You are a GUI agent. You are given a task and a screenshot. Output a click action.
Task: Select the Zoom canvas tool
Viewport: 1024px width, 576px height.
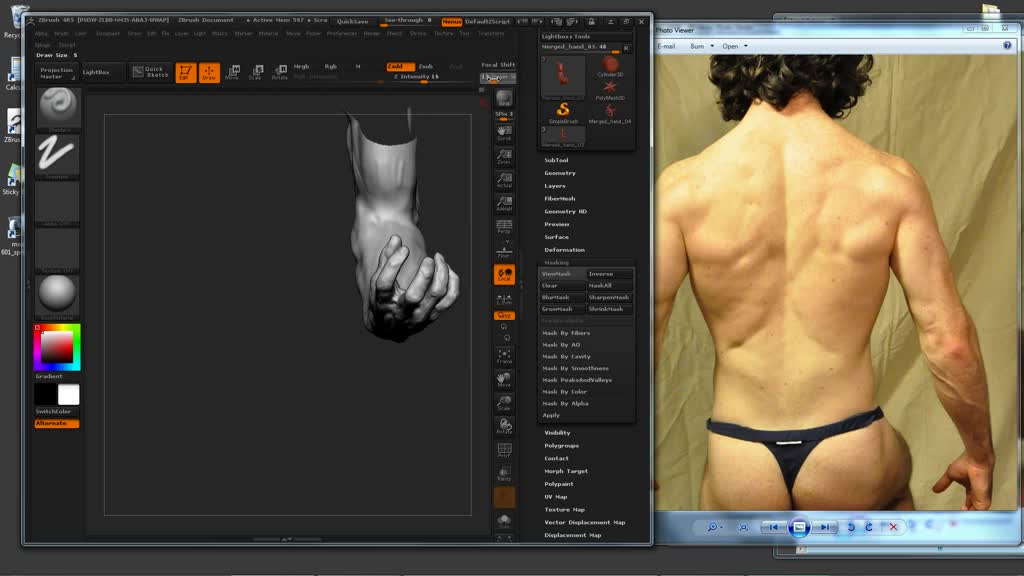coord(504,157)
